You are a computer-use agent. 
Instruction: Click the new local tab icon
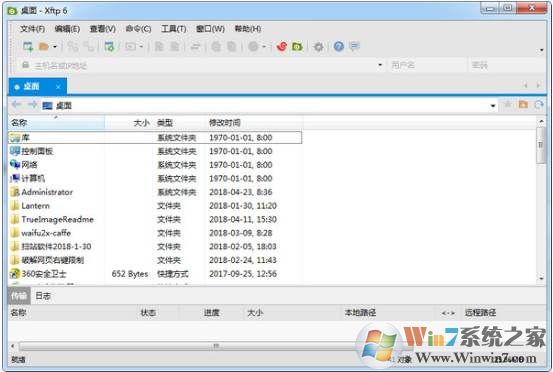coord(109,47)
